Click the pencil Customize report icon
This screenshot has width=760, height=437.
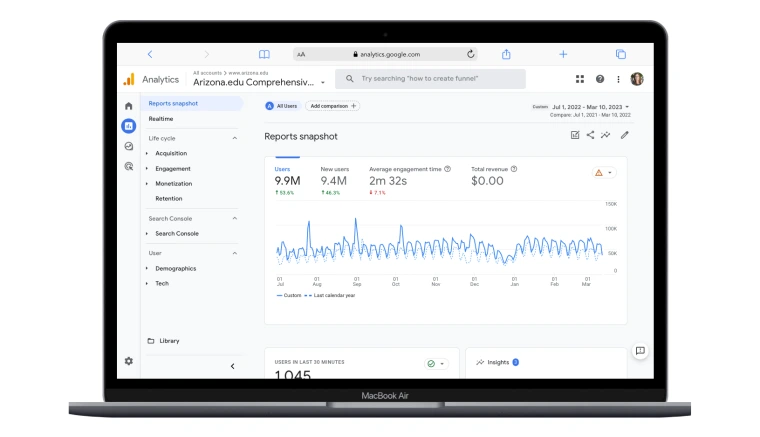tap(624, 135)
